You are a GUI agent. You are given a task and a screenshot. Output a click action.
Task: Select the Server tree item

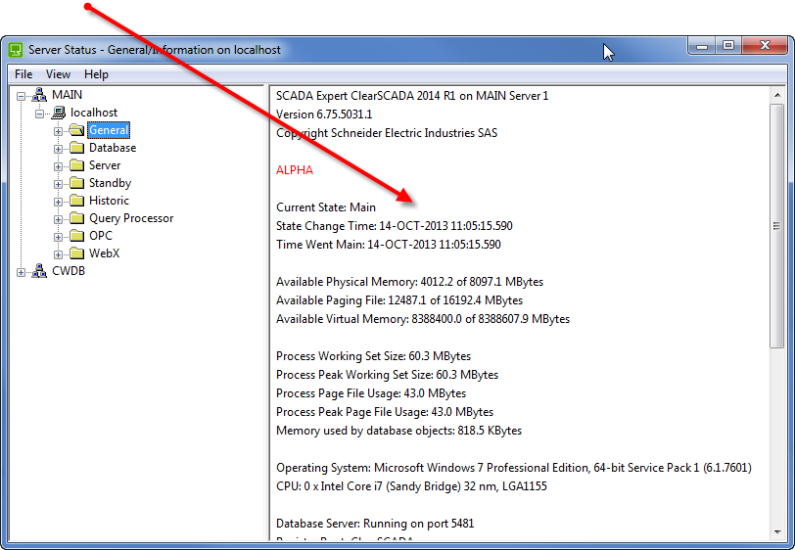coord(105,165)
